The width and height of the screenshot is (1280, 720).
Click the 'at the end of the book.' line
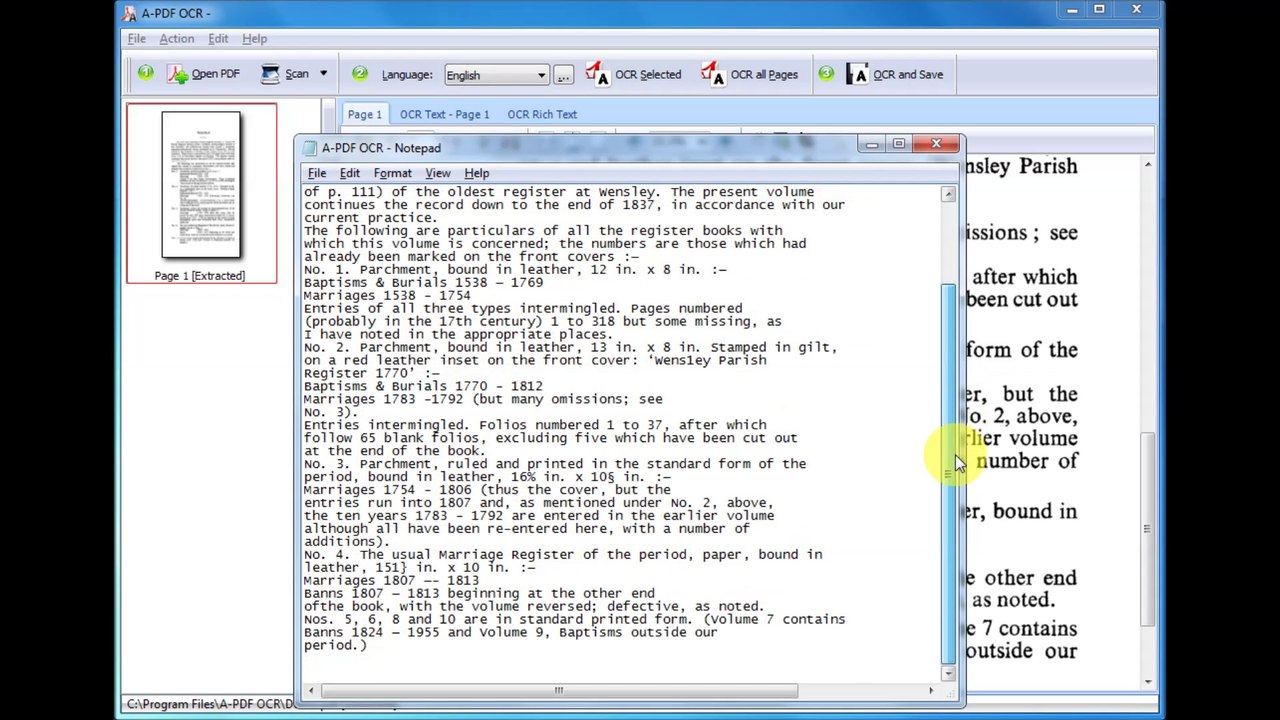395,451
